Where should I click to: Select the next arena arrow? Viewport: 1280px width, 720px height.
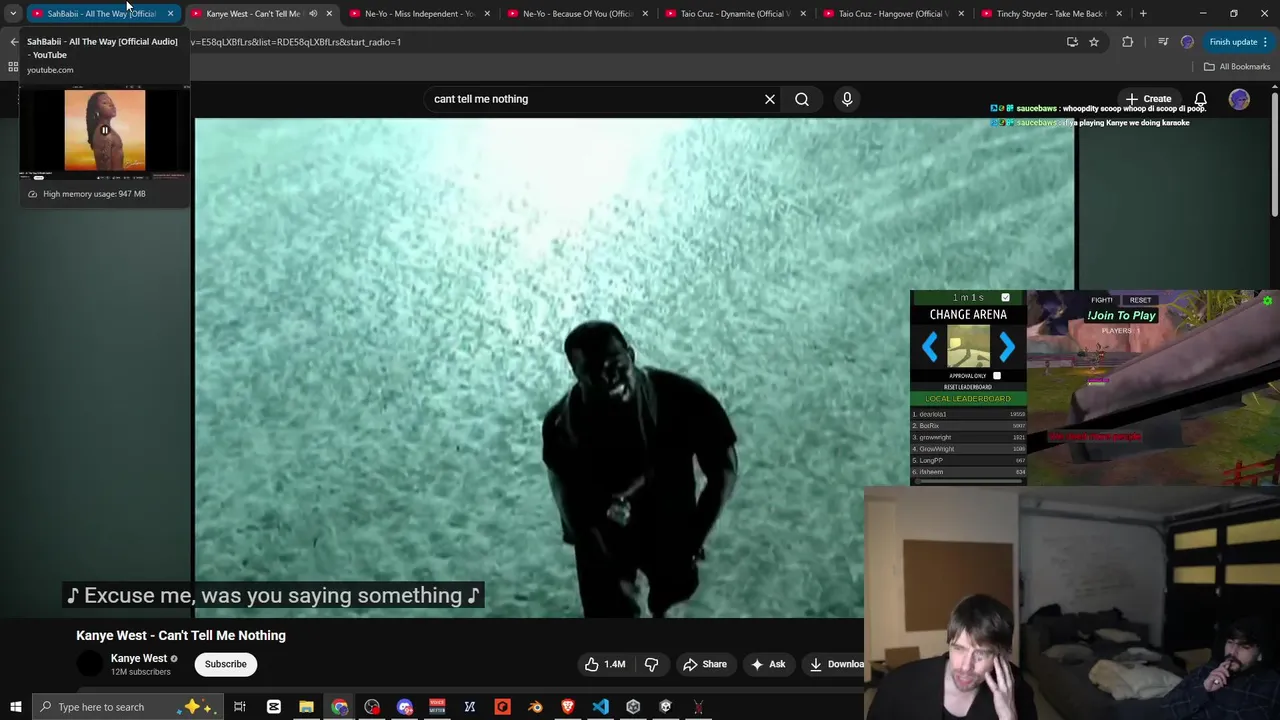[1006, 347]
